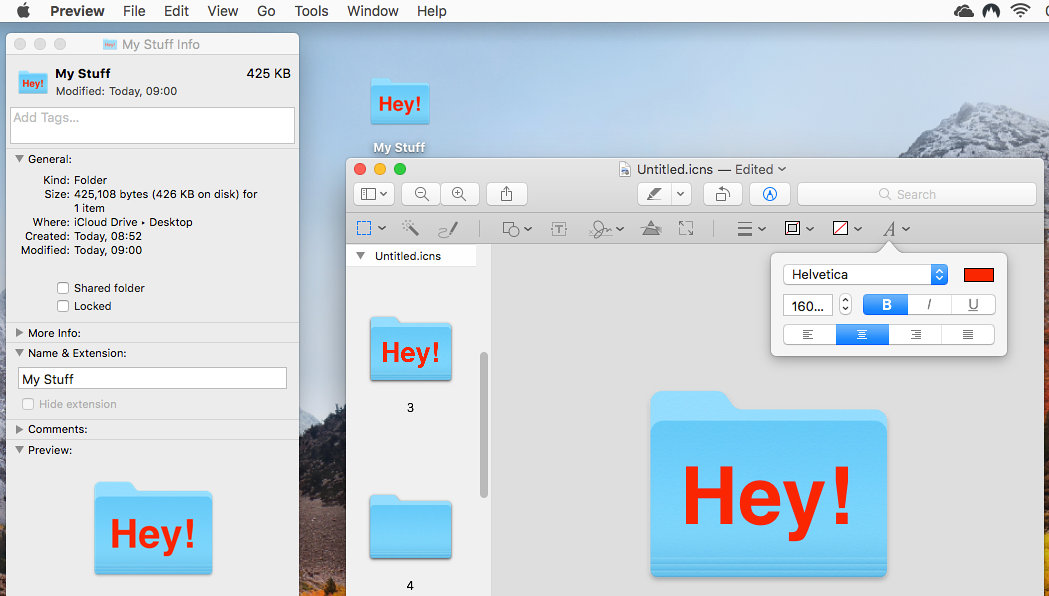Check the Shared folder checkbox

[x=63, y=287]
